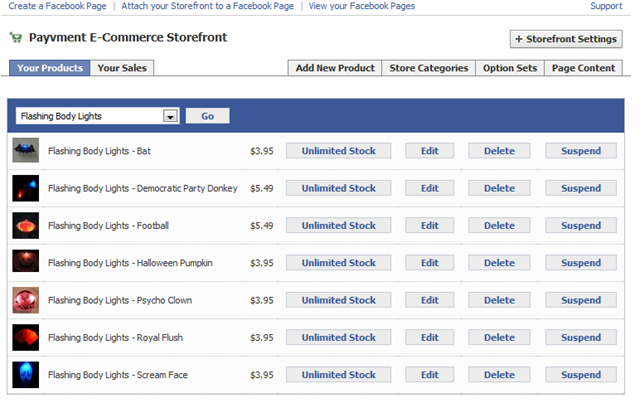
Task: Select 'Flashing Body Lights - Royal Flush' name
Action: pyautogui.click(x=116, y=338)
